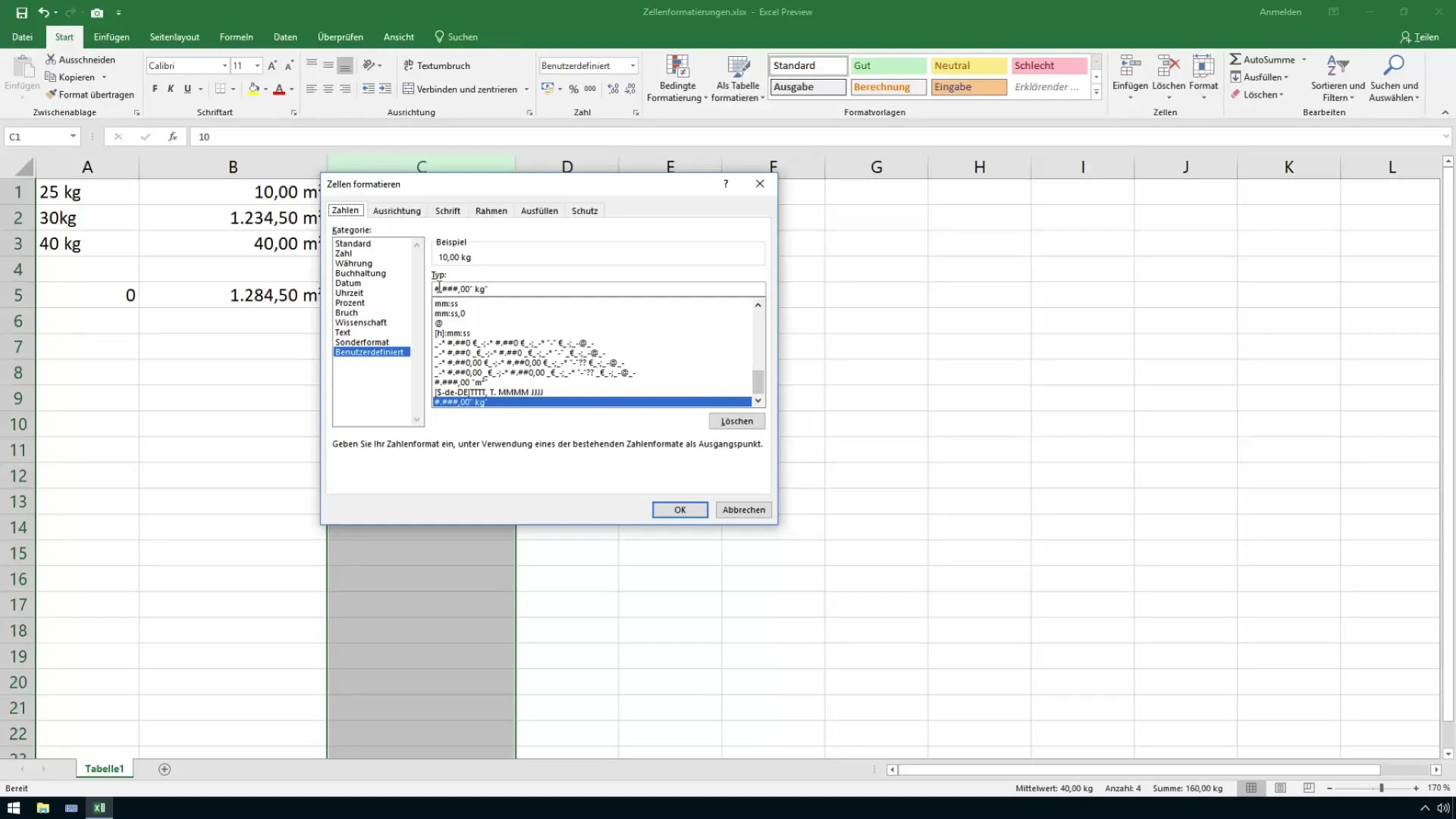The height and width of the screenshot is (819, 1456).
Task: Switch to page break preview icon
Action: point(1309,788)
